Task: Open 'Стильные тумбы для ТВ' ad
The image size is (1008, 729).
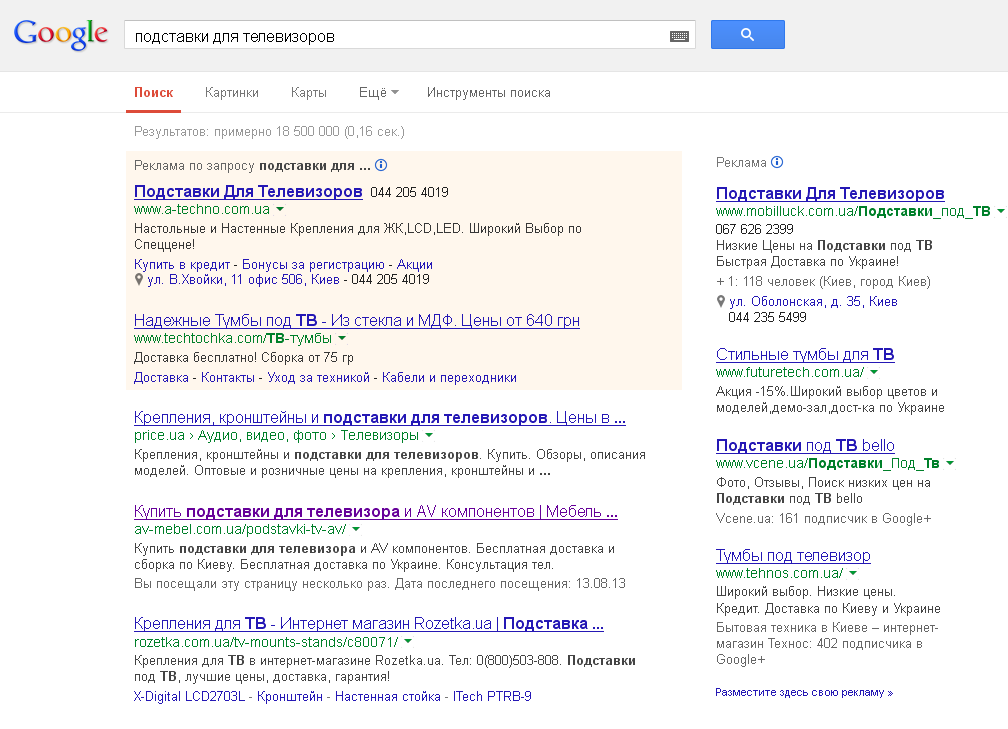Action: tap(805, 355)
